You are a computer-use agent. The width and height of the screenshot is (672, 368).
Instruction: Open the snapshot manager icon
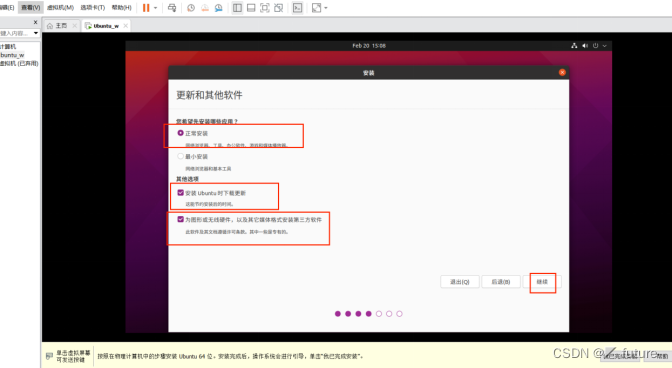[x=219, y=8]
